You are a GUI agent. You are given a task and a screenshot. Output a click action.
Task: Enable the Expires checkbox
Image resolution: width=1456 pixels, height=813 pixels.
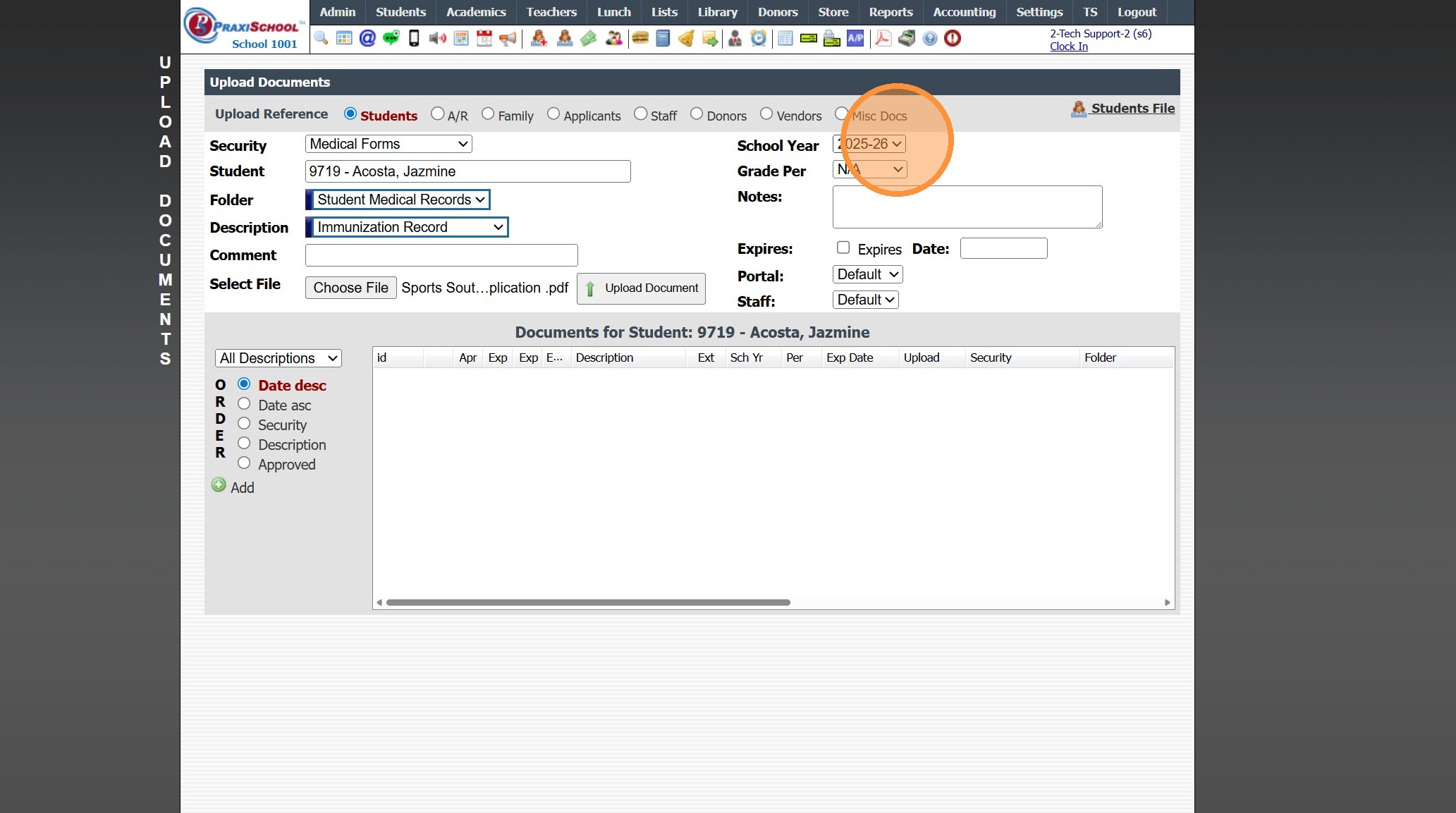[843, 247]
